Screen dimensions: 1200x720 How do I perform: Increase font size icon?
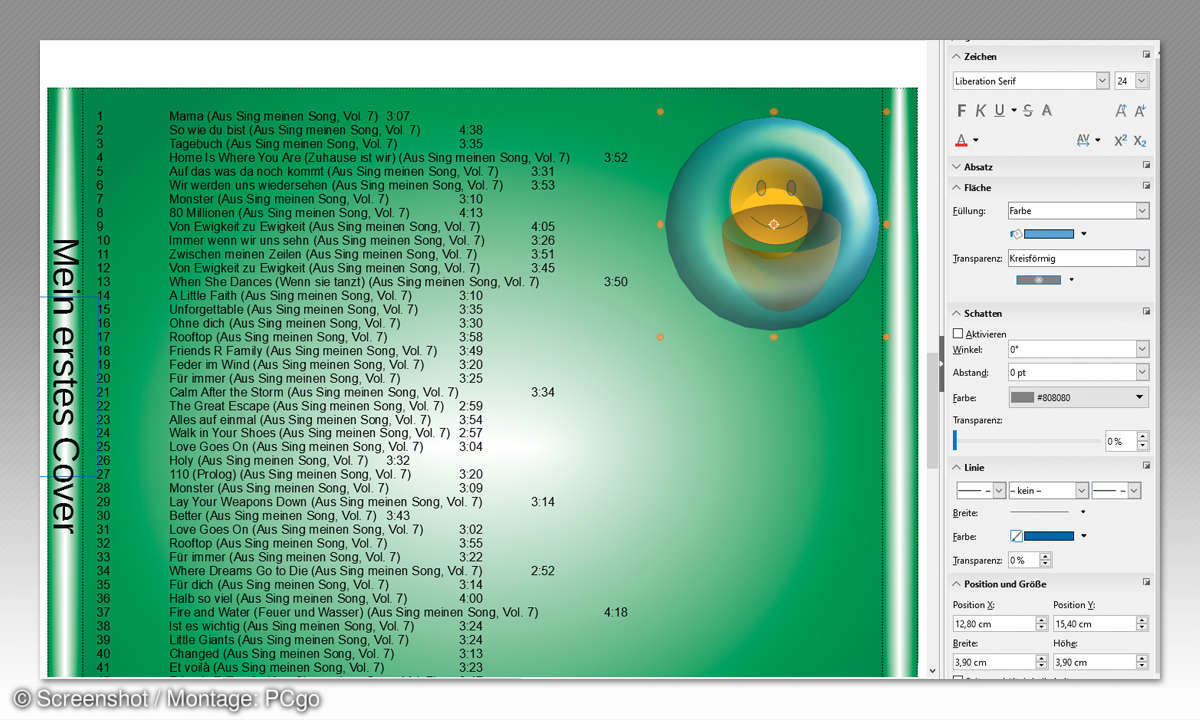[x=1121, y=110]
